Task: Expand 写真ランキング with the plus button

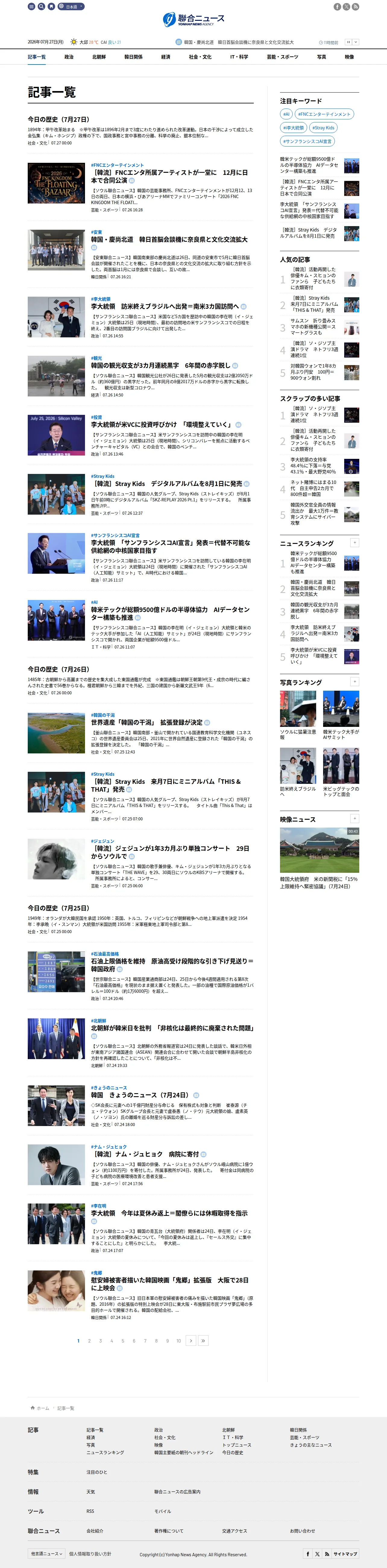Action: point(355,682)
